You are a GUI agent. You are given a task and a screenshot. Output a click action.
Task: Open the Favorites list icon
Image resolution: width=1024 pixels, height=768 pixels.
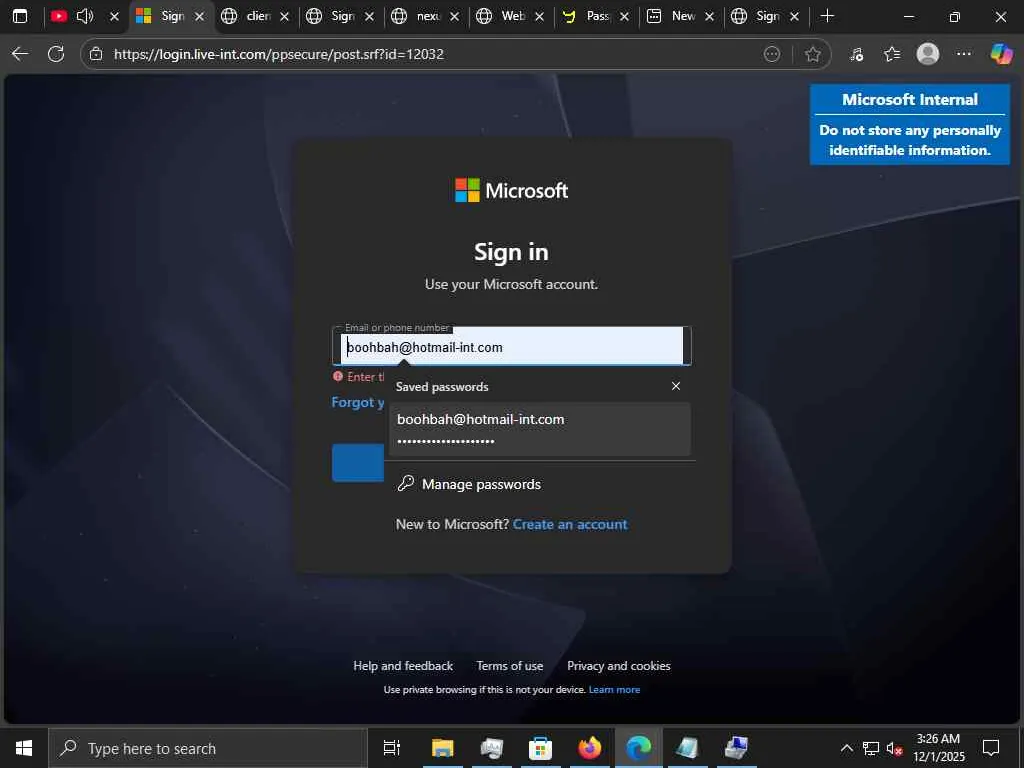892,54
